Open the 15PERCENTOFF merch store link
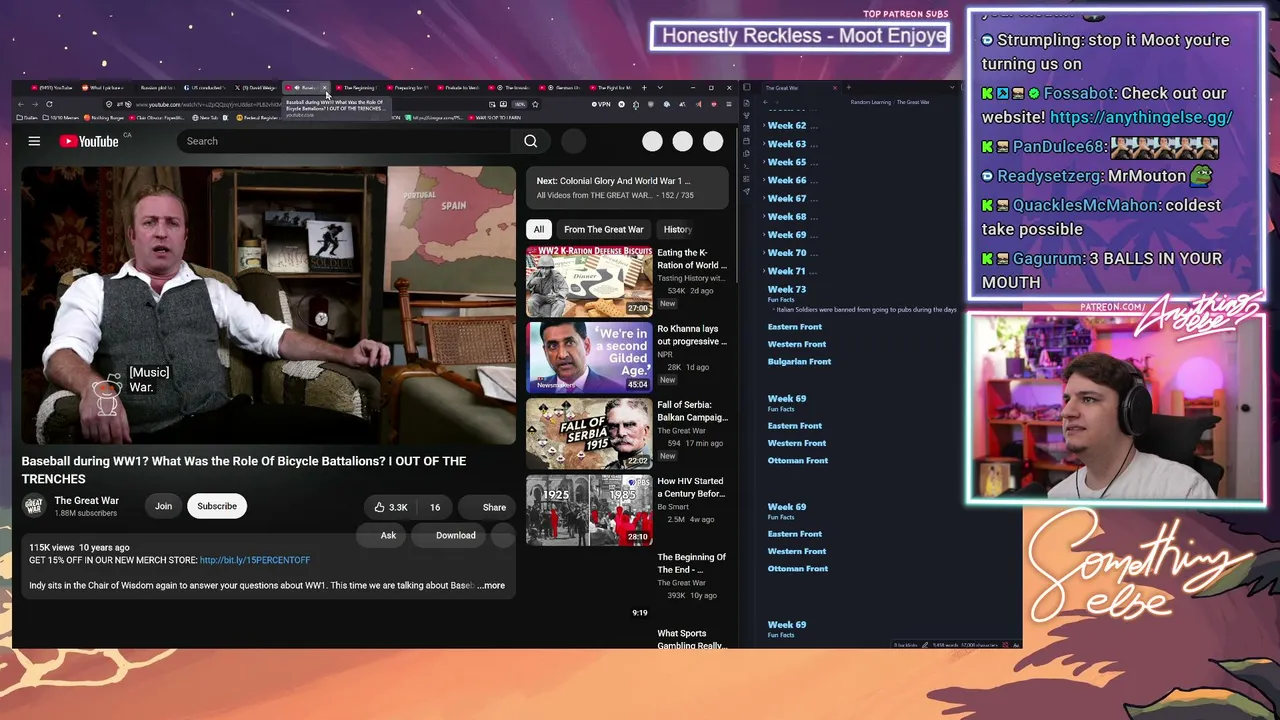 click(x=255, y=560)
